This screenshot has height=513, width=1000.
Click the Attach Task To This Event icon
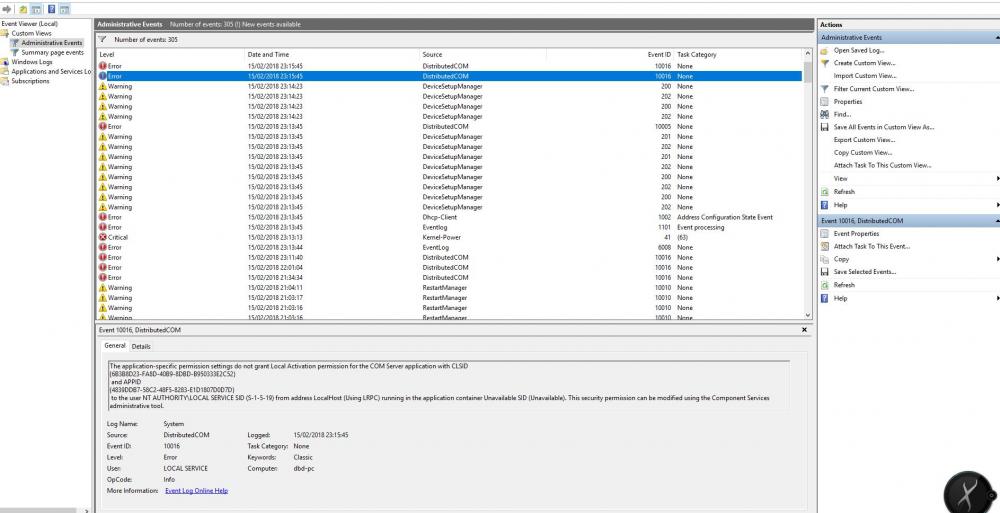(x=824, y=246)
